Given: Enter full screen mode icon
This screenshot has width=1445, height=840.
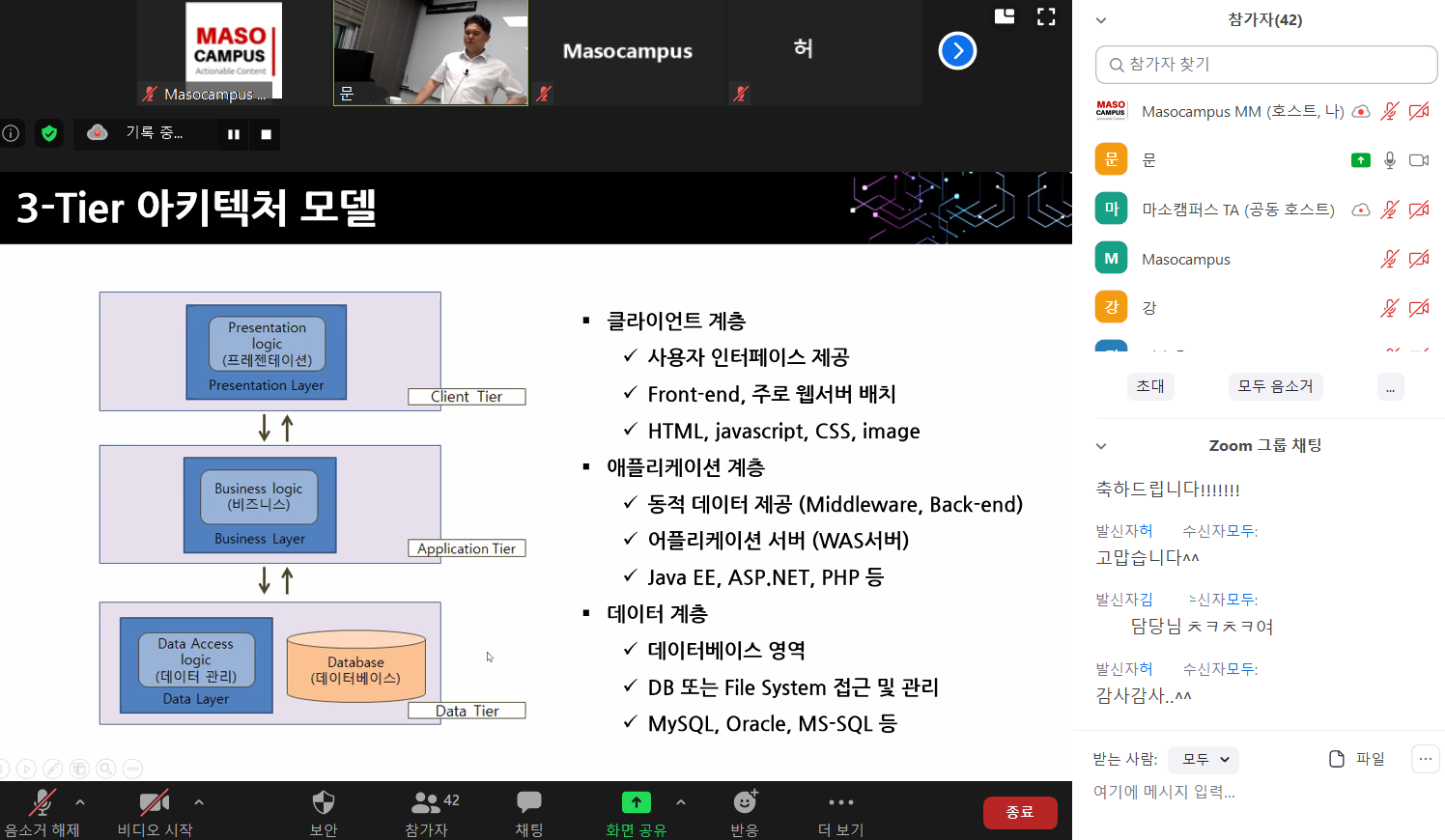Looking at the screenshot, I should point(1046,16).
